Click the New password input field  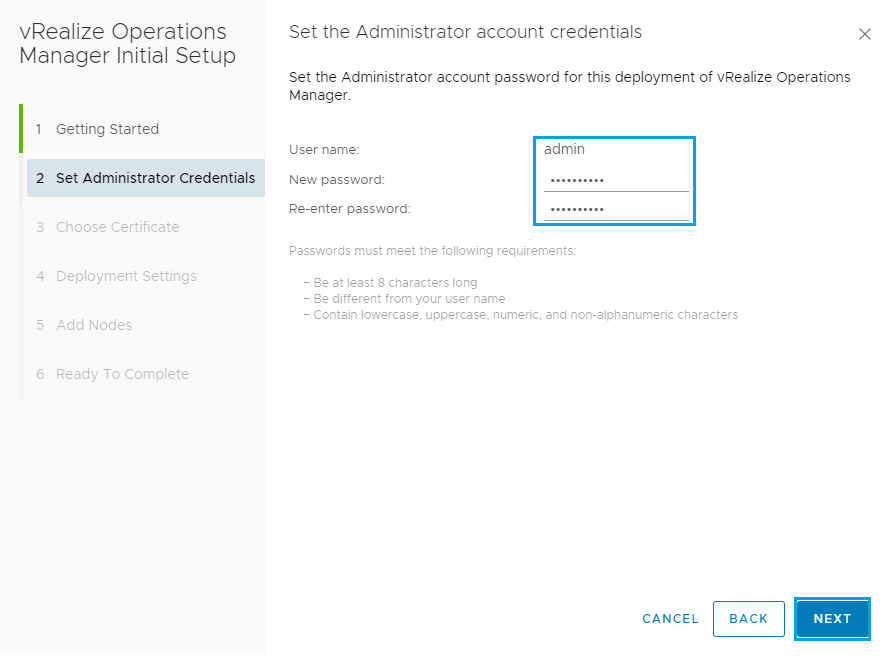616,180
